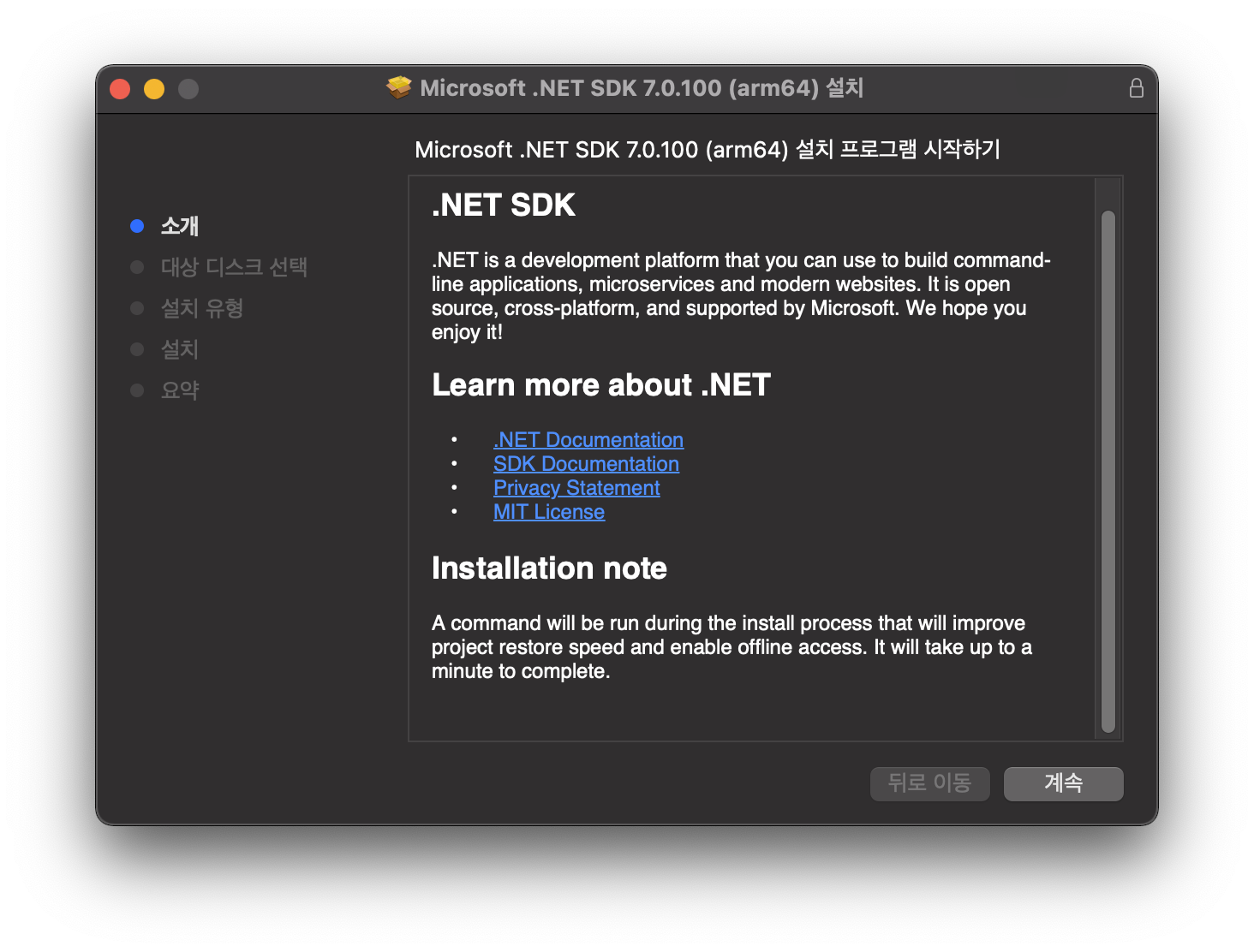The width and height of the screenshot is (1254, 952).
Task: Select the 대상 디스크 선택 step
Action: click(234, 267)
